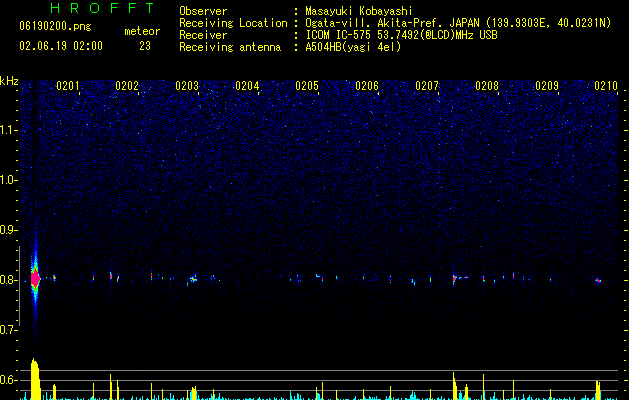
Task: Click the kHz axis unit label
Action: click(9, 81)
